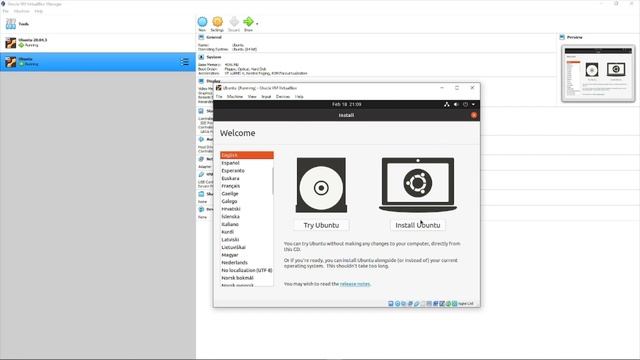This screenshot has height=360, width=640.
Task: Open the Input menu in the VM window
Action: (x=266, y=97)
